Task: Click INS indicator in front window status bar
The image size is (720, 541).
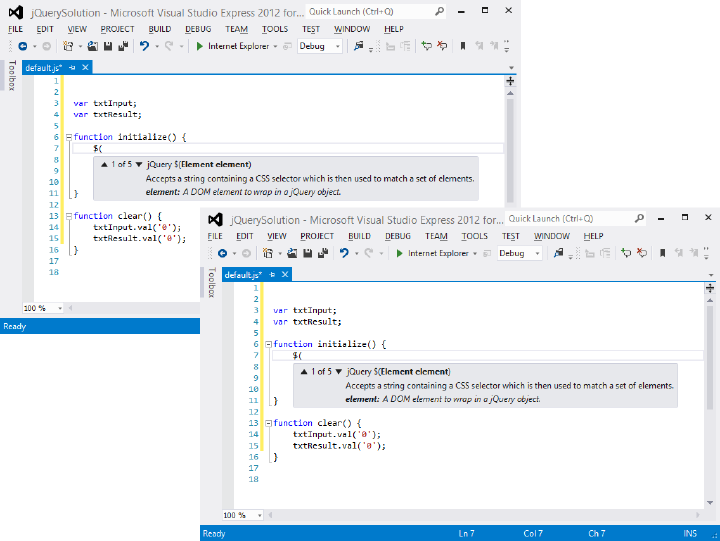Action: point(690,533)
